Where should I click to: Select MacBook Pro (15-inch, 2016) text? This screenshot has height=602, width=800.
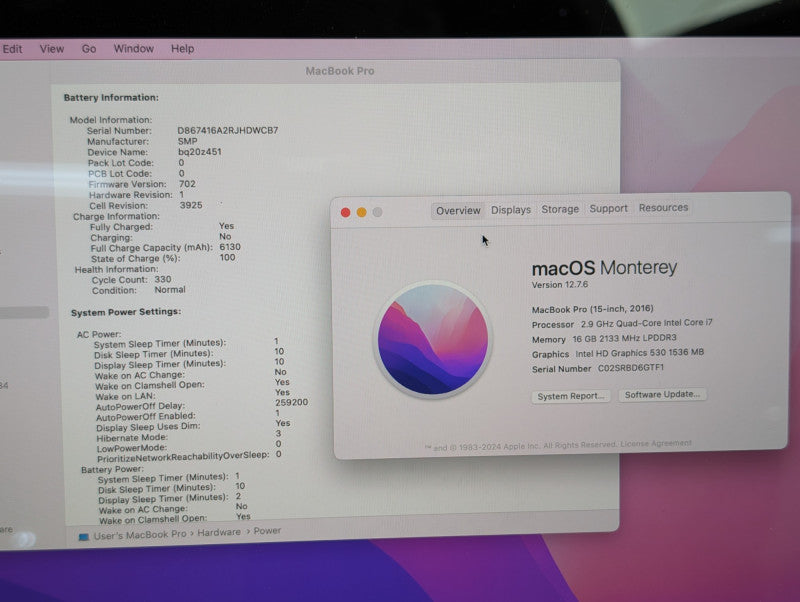pos(592,309)
